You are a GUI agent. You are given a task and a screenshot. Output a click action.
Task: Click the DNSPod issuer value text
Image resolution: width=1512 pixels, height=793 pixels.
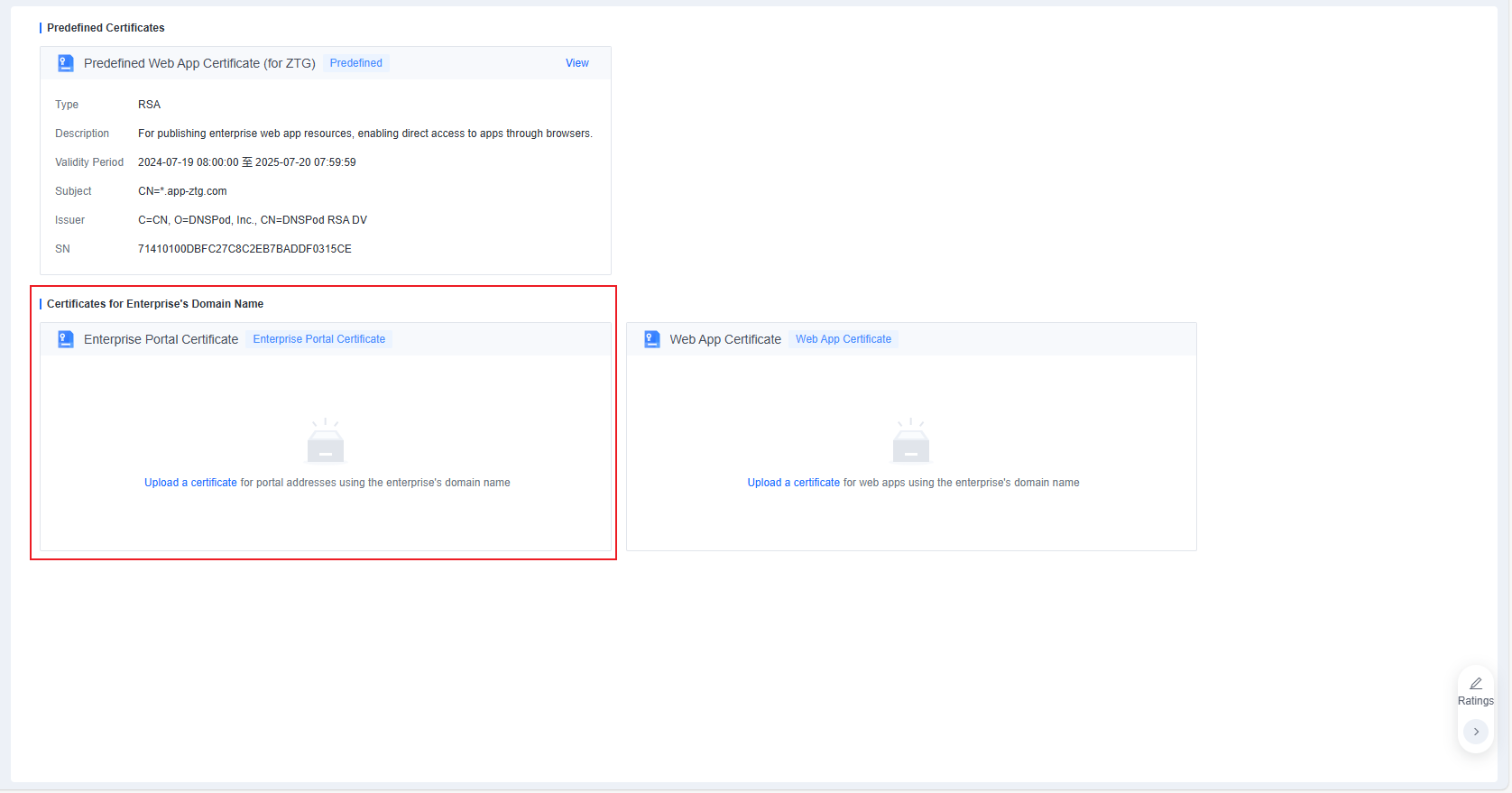pyautogui.click(x=253, y=220)
